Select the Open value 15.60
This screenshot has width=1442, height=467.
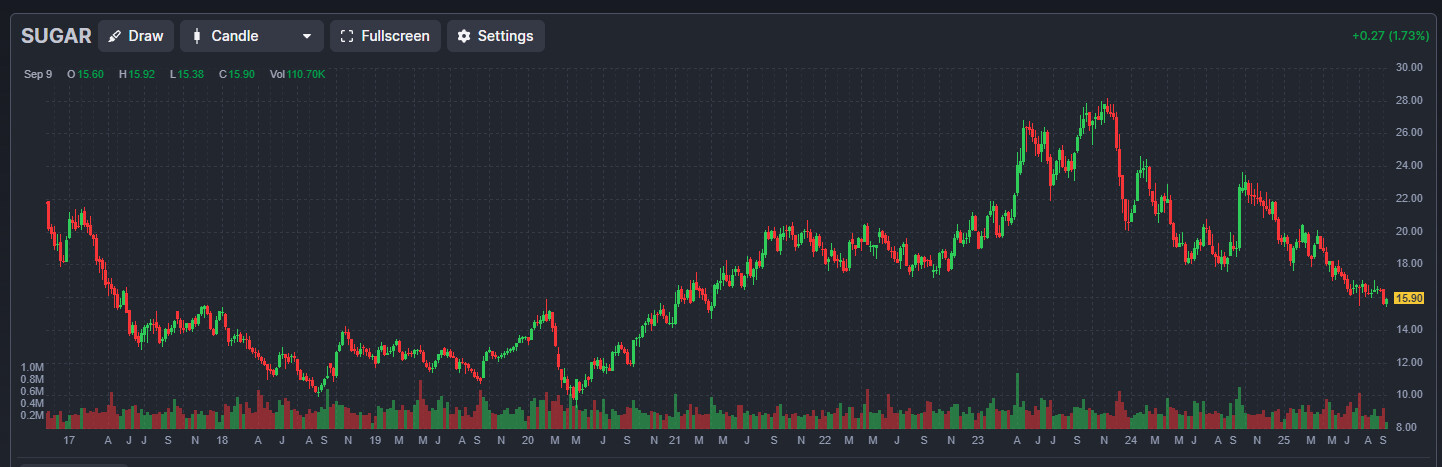coord(91,74)
